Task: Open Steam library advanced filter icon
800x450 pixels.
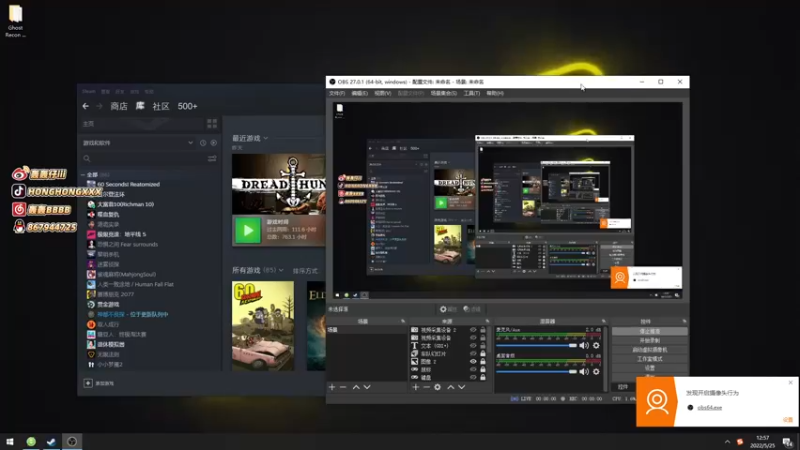Action: pyautogui.click(x=212, y=159)
